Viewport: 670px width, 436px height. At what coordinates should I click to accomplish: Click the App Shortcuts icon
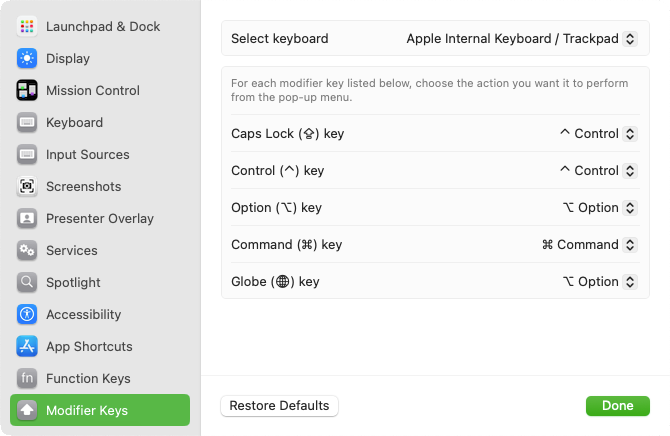tap(27, 347)
